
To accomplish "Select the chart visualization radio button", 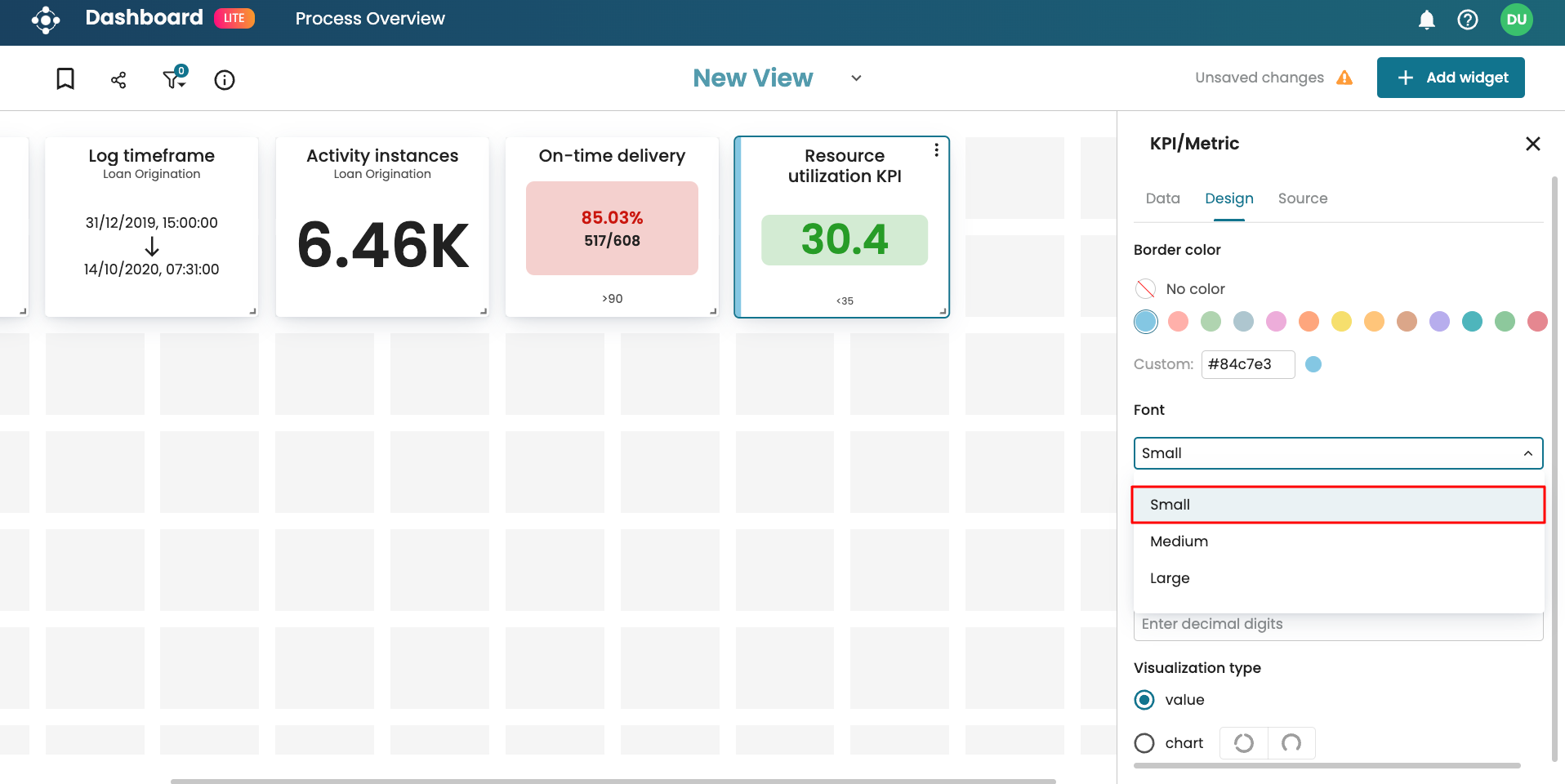I will click(x=1144, y=743).
